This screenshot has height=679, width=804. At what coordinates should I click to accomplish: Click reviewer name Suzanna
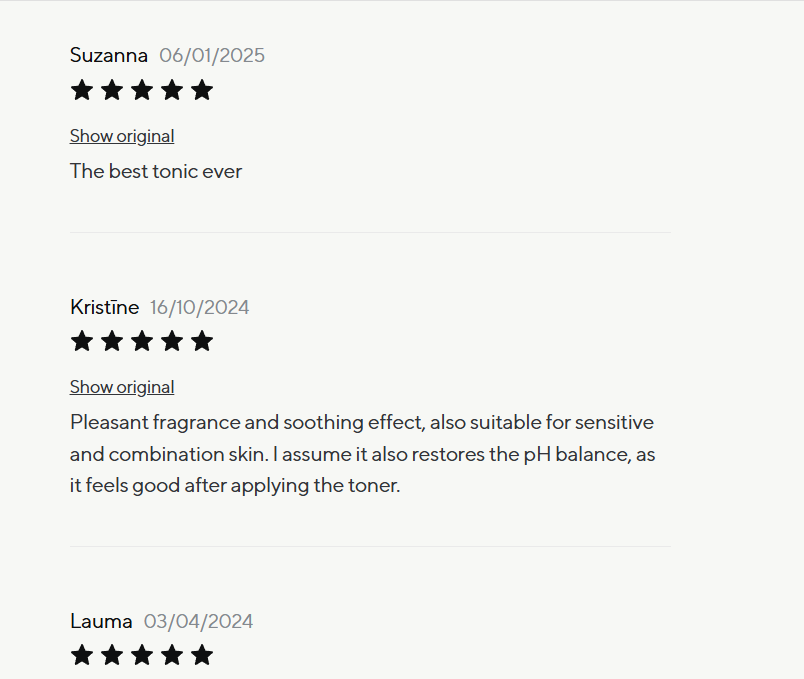[109, 55]
